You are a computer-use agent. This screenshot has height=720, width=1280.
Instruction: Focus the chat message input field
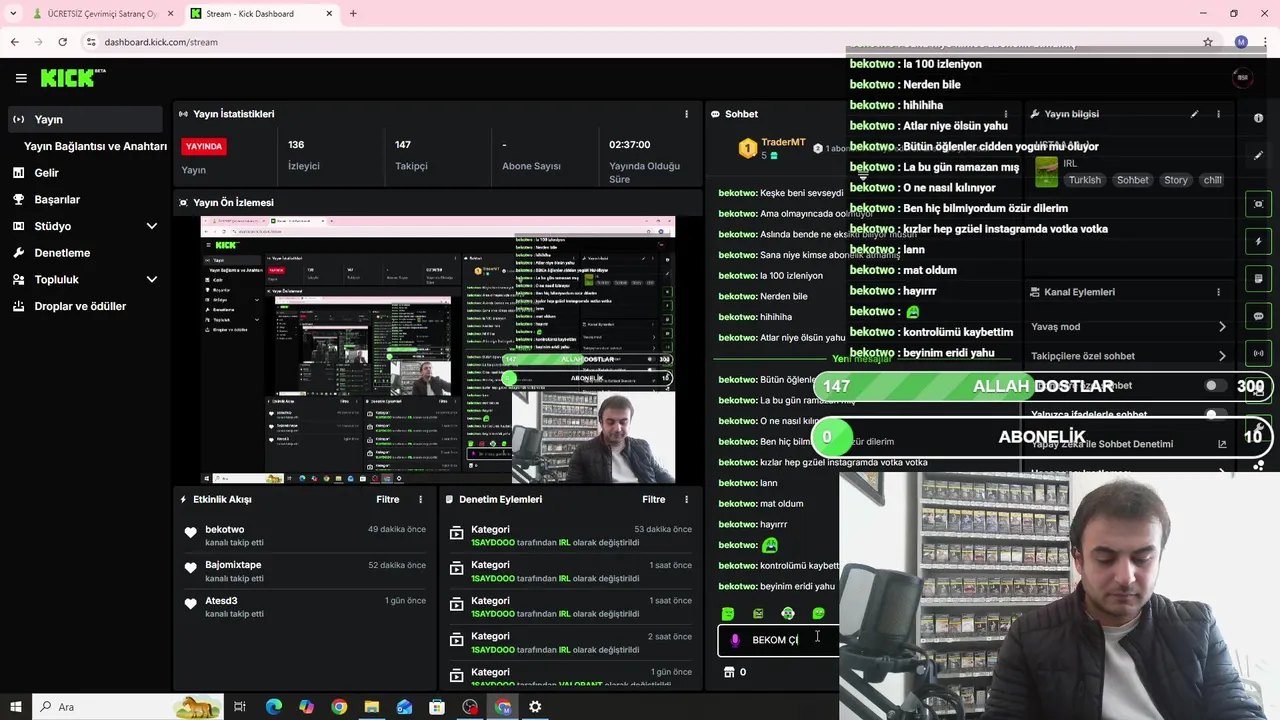[x=780, y=640]
